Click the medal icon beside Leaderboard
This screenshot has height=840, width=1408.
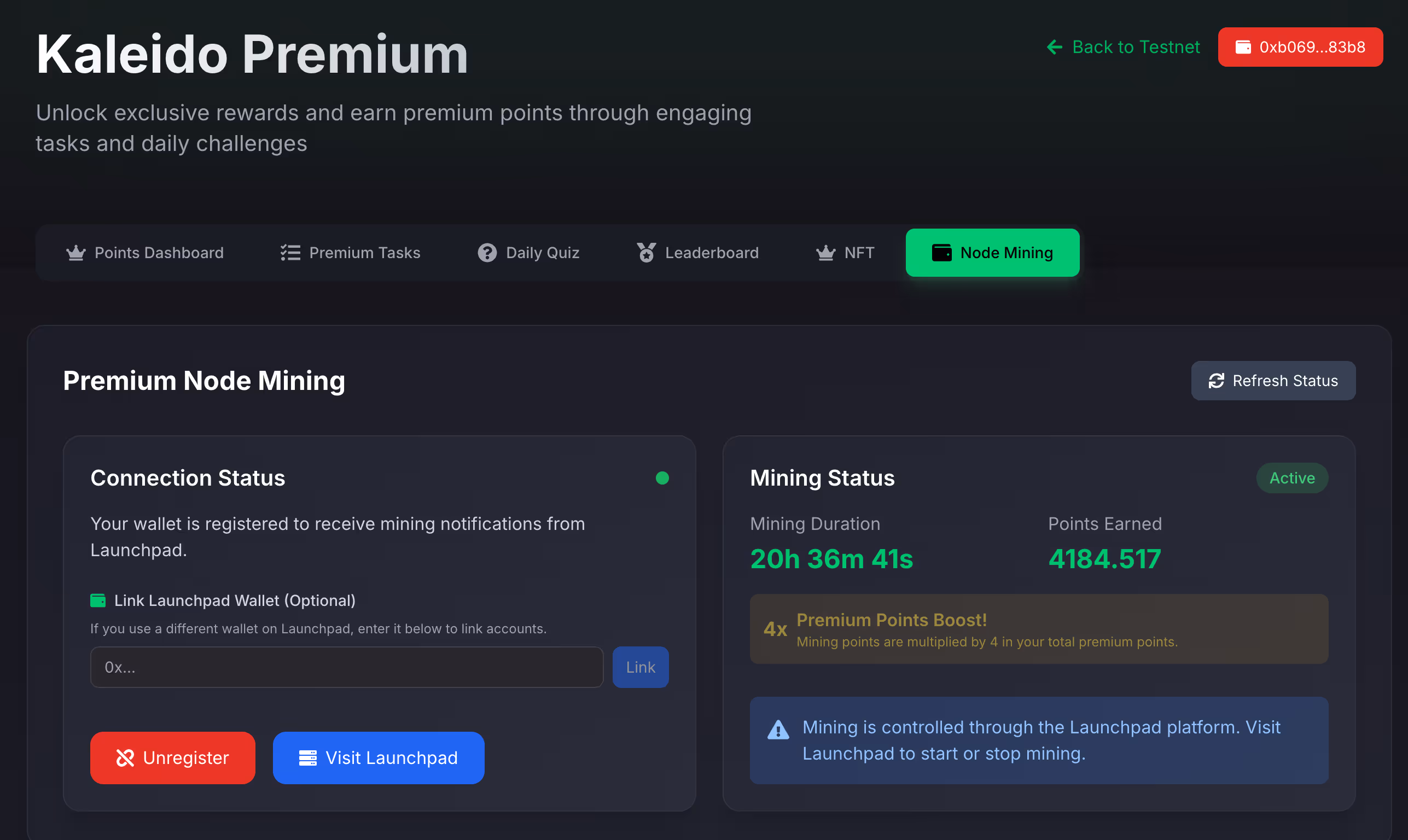pyautogui.click(x=647, y=253)
